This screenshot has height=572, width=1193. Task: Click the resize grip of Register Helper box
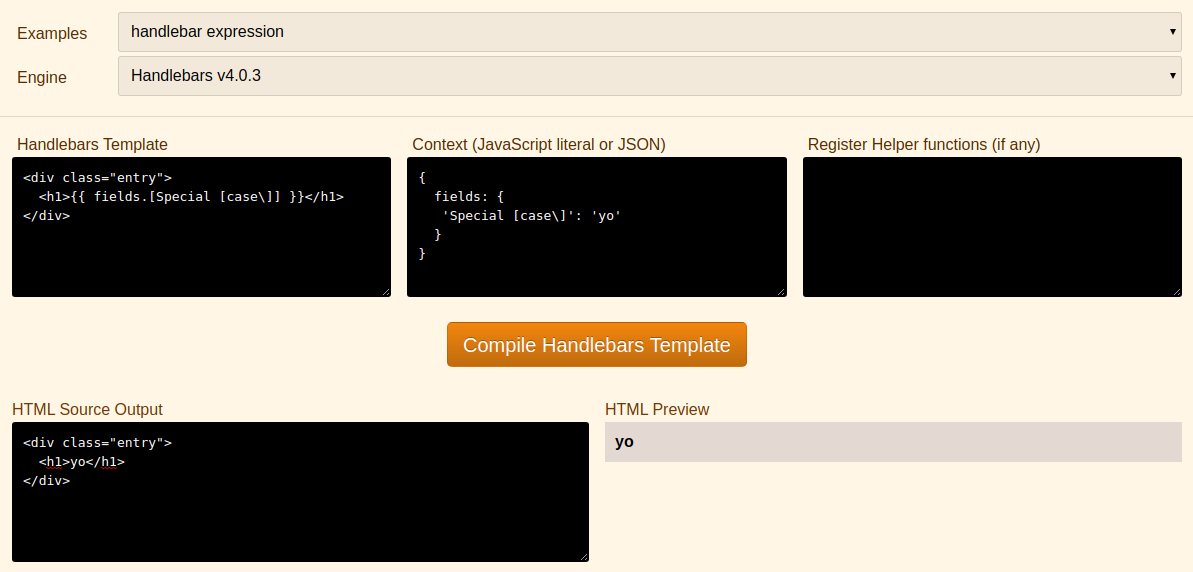click(1176, 291)
